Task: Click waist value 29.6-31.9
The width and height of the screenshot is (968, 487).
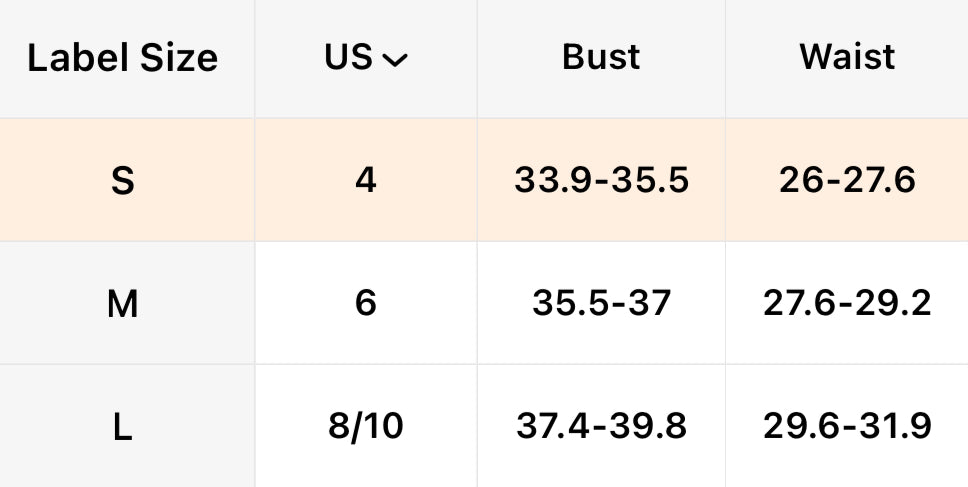Action: click(847, 427)
